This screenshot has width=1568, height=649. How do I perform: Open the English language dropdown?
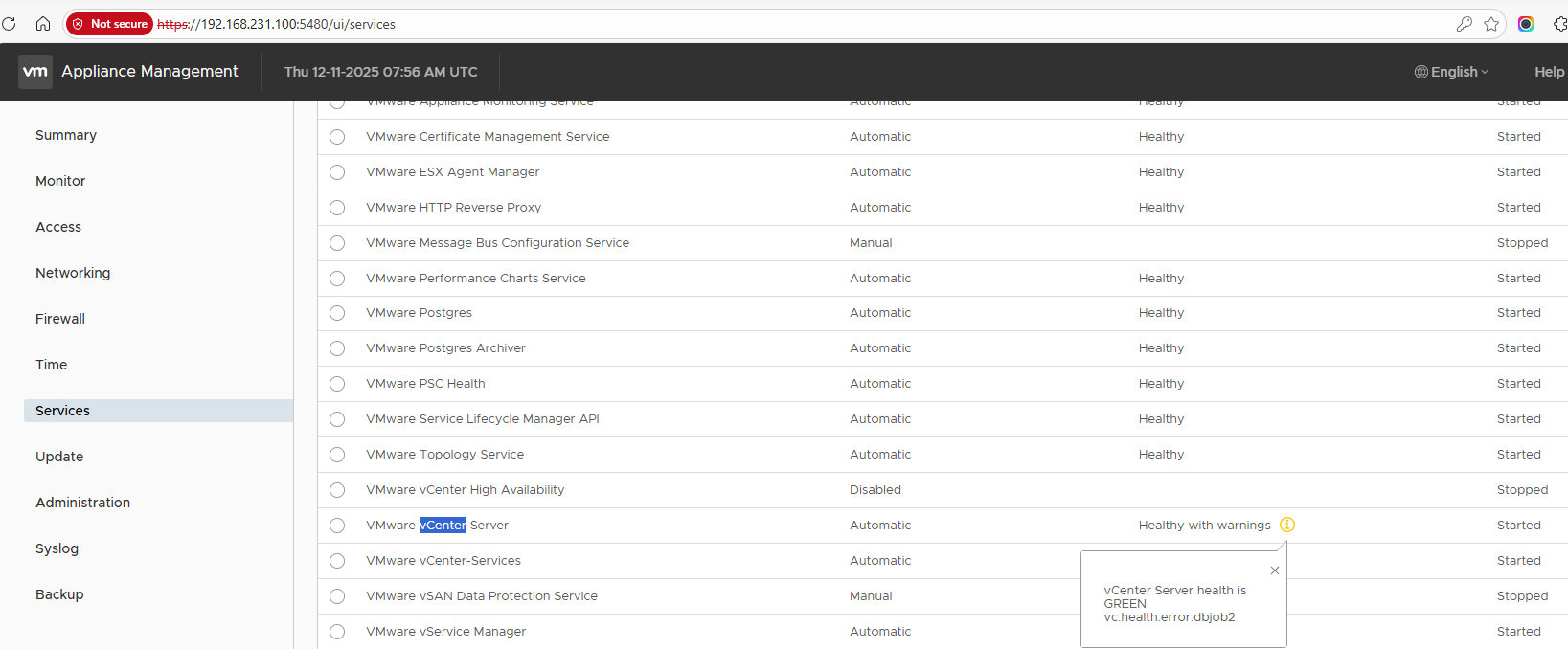pos(1451,72)
